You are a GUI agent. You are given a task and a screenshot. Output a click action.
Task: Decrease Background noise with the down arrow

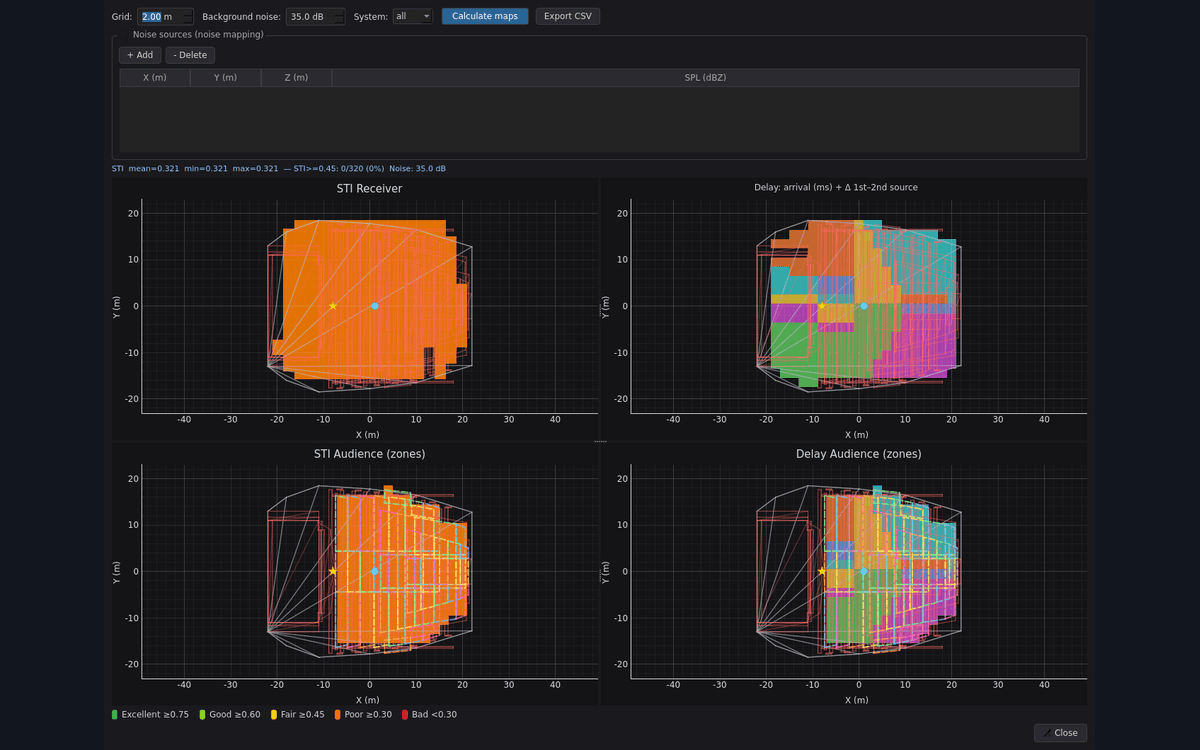click(x=340, y=20)
